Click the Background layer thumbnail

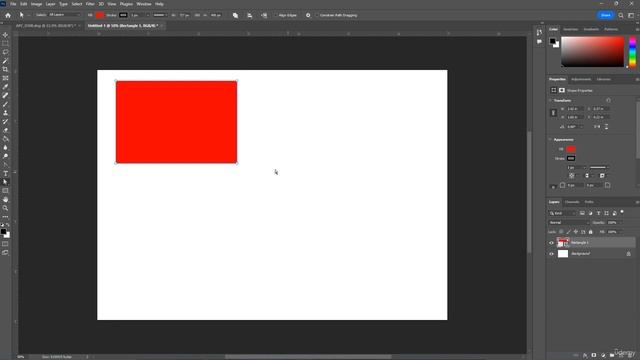click(x=563, y=254)
